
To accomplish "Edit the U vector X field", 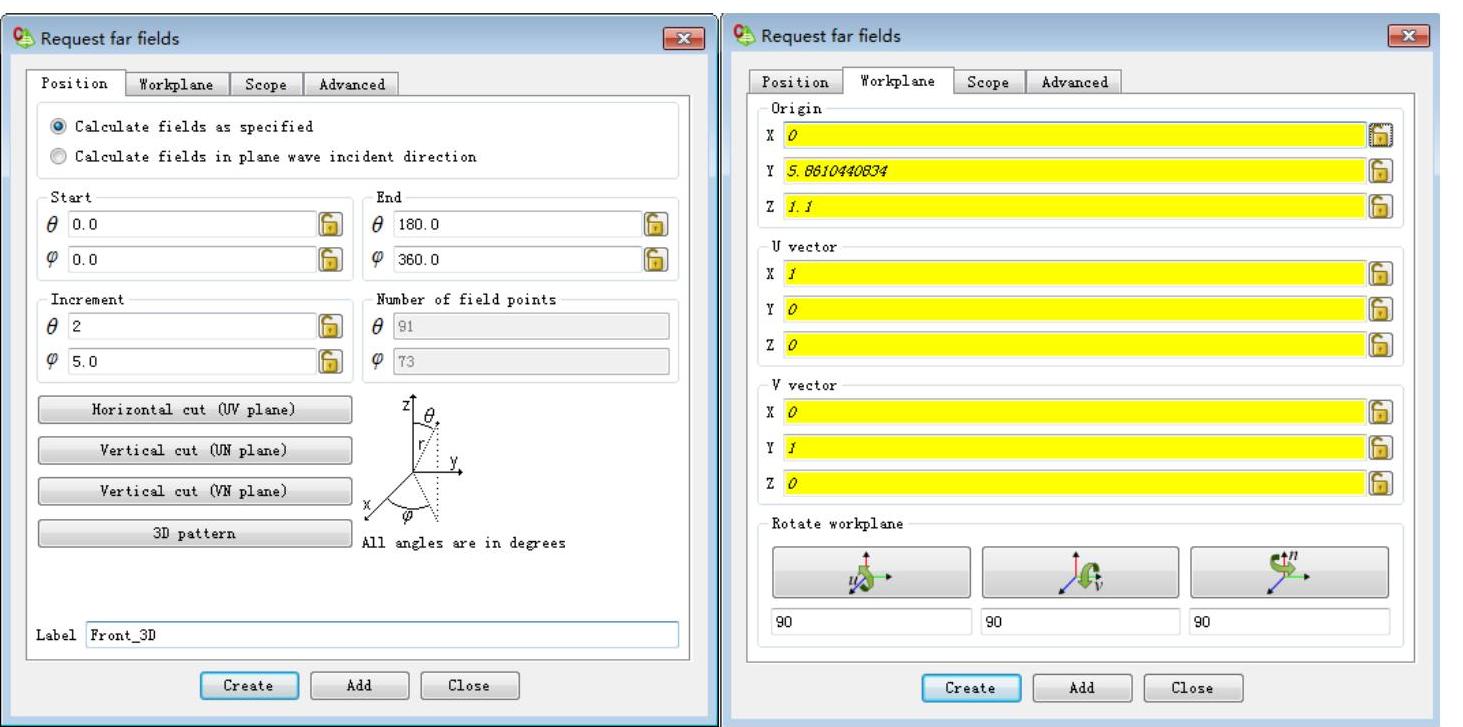I will [x=1073, y=274].
